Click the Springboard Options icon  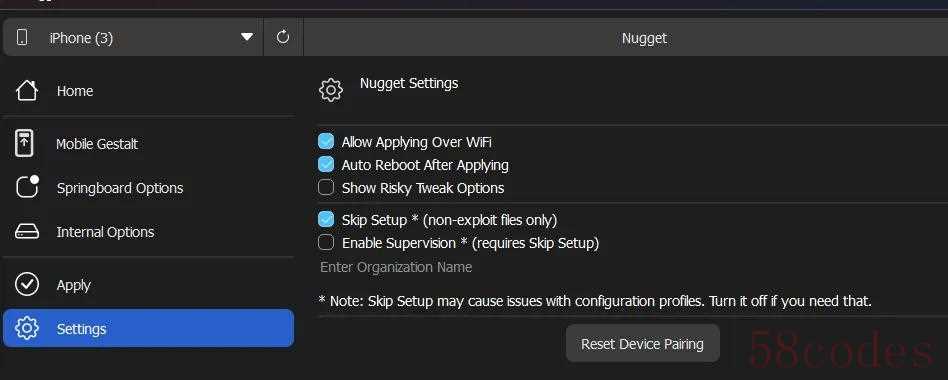coord(27,187)
